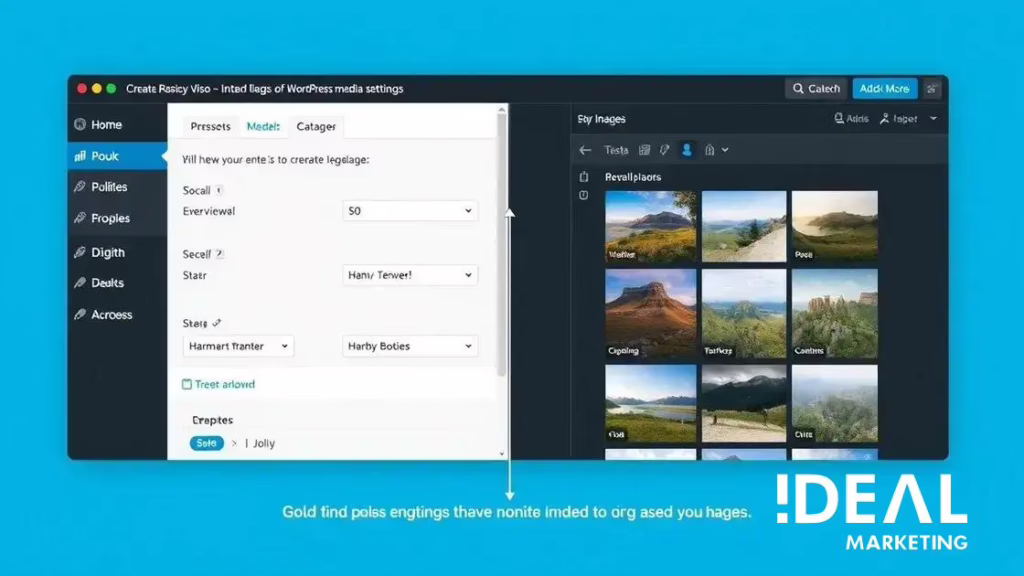This screenshot has width=1024, height=576.
Task: Select the Pouk bar chart icon
Action: point(79,156)
